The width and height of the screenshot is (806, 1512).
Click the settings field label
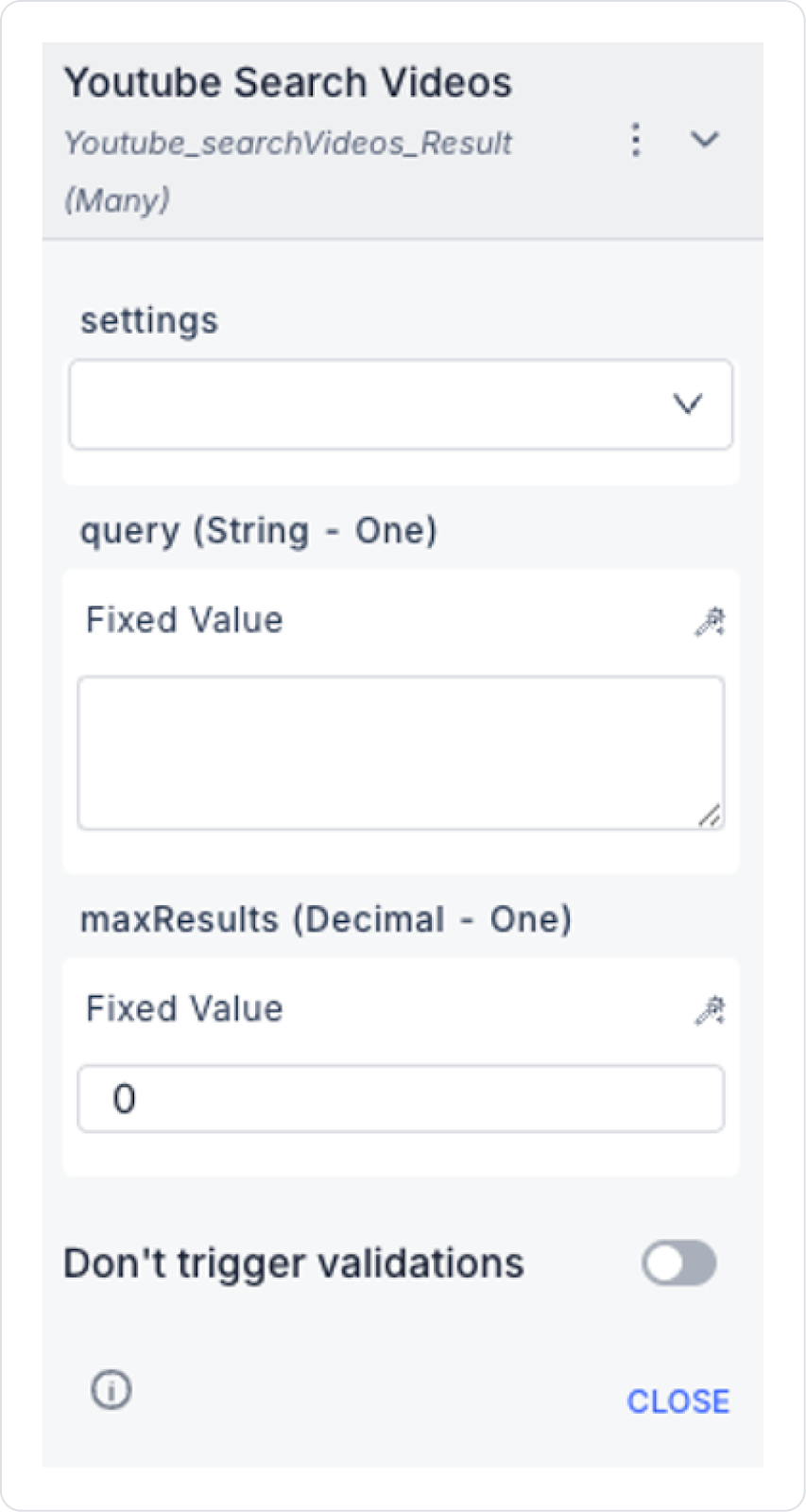[149, 320]
